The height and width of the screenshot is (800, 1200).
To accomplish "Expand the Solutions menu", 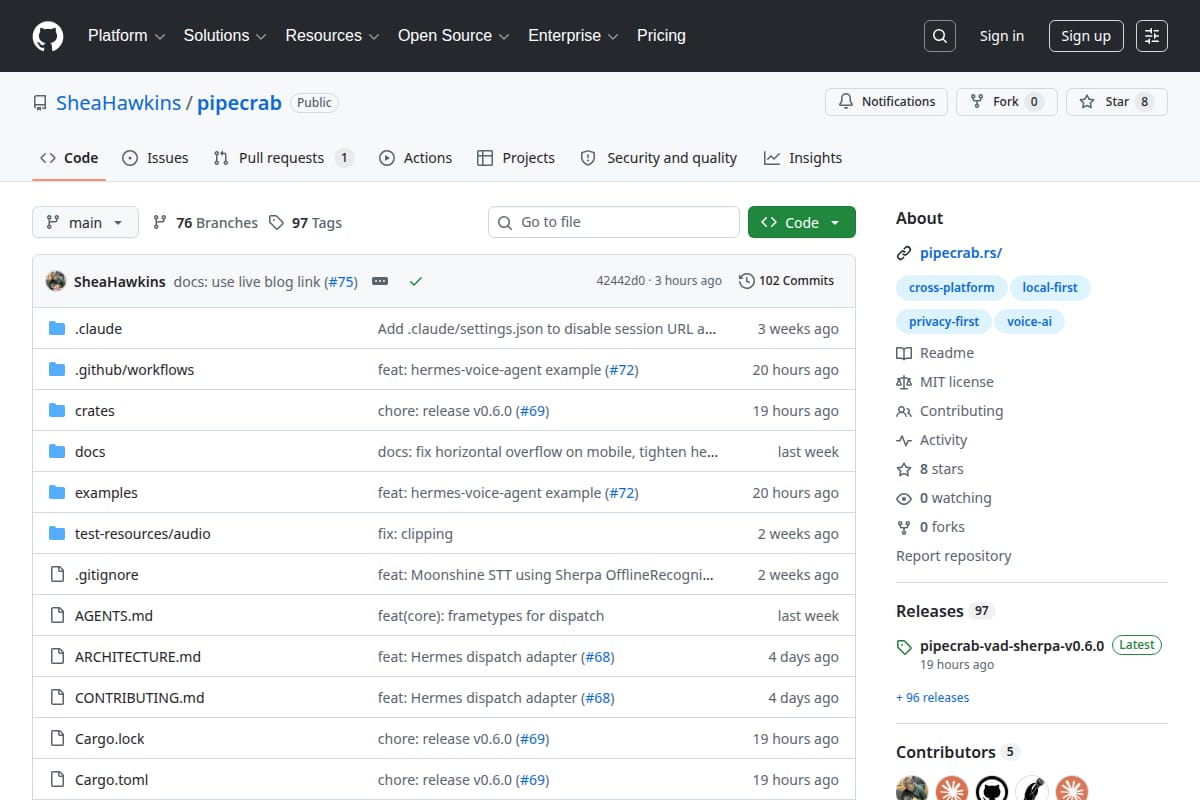I will click(x=225, y=36).
